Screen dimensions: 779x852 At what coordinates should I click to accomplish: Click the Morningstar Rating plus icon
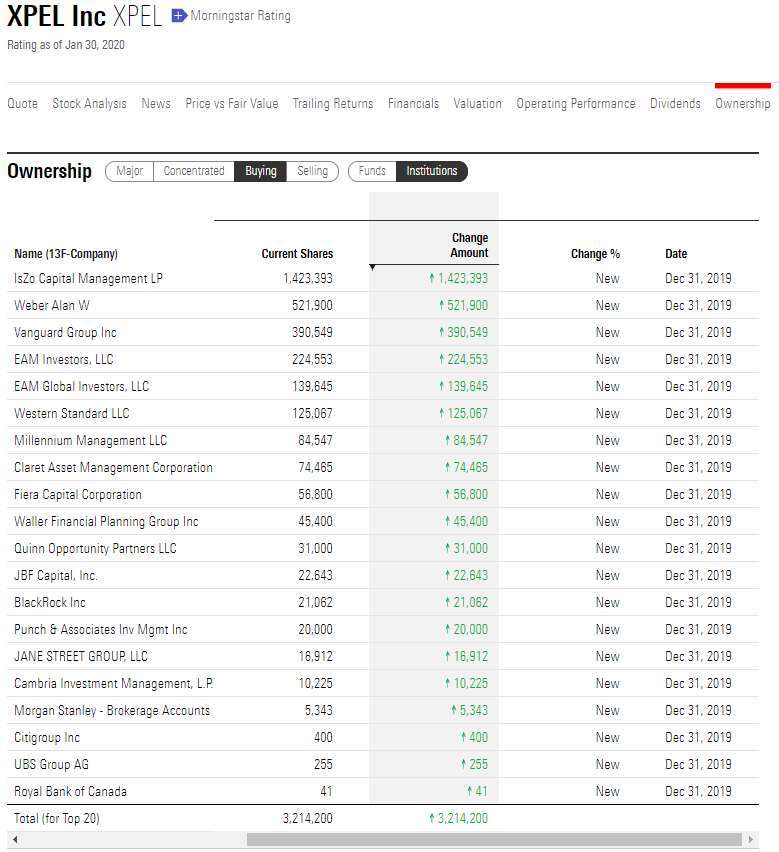click(179, 16)
